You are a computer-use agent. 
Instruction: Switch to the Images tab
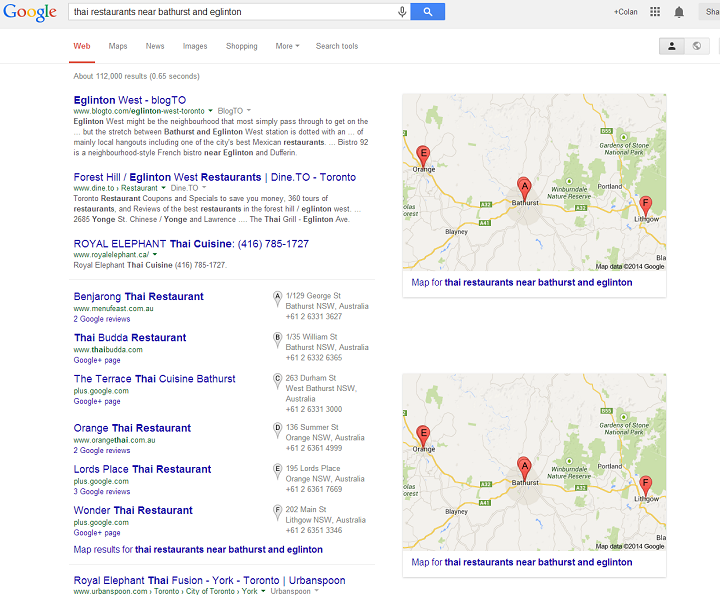tap(195, 46)
